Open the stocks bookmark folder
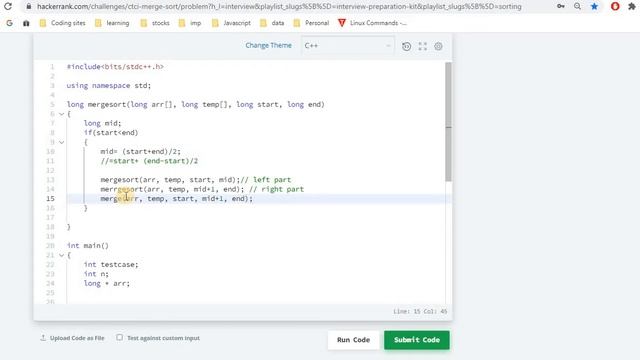 pyautogui.click(x=155, y=23)
